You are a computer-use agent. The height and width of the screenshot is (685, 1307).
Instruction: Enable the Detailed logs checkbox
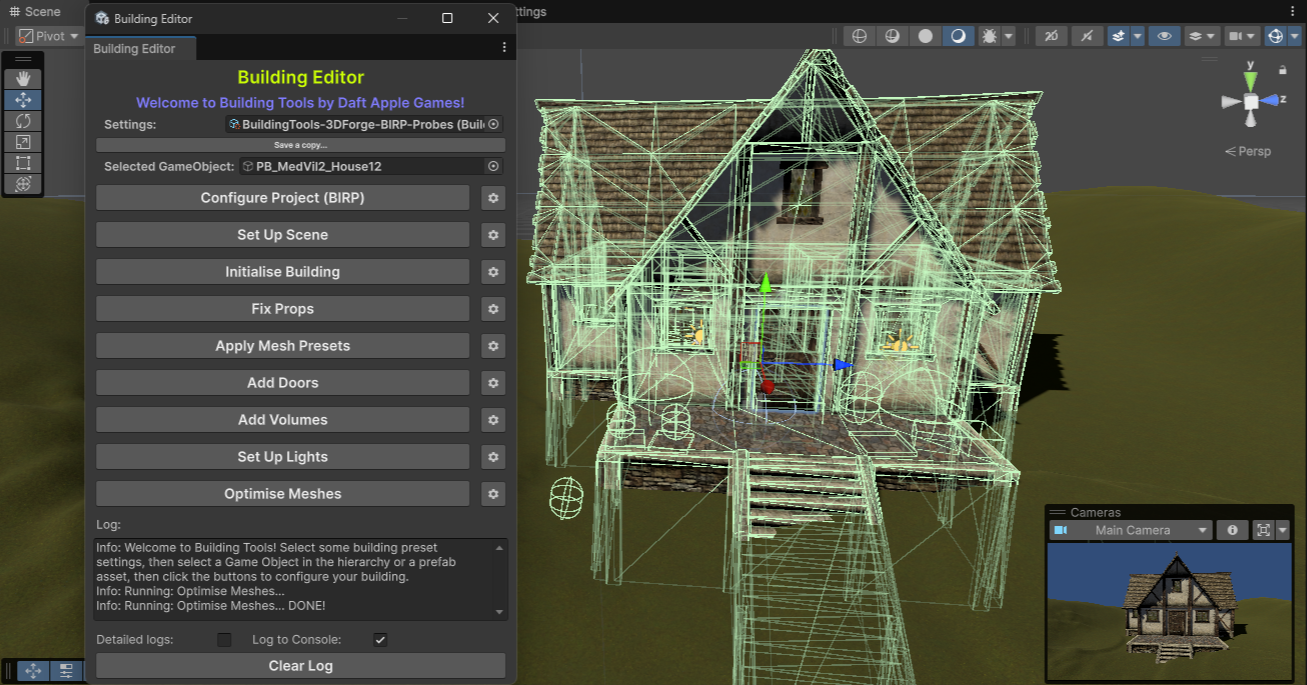pos(224,640)
